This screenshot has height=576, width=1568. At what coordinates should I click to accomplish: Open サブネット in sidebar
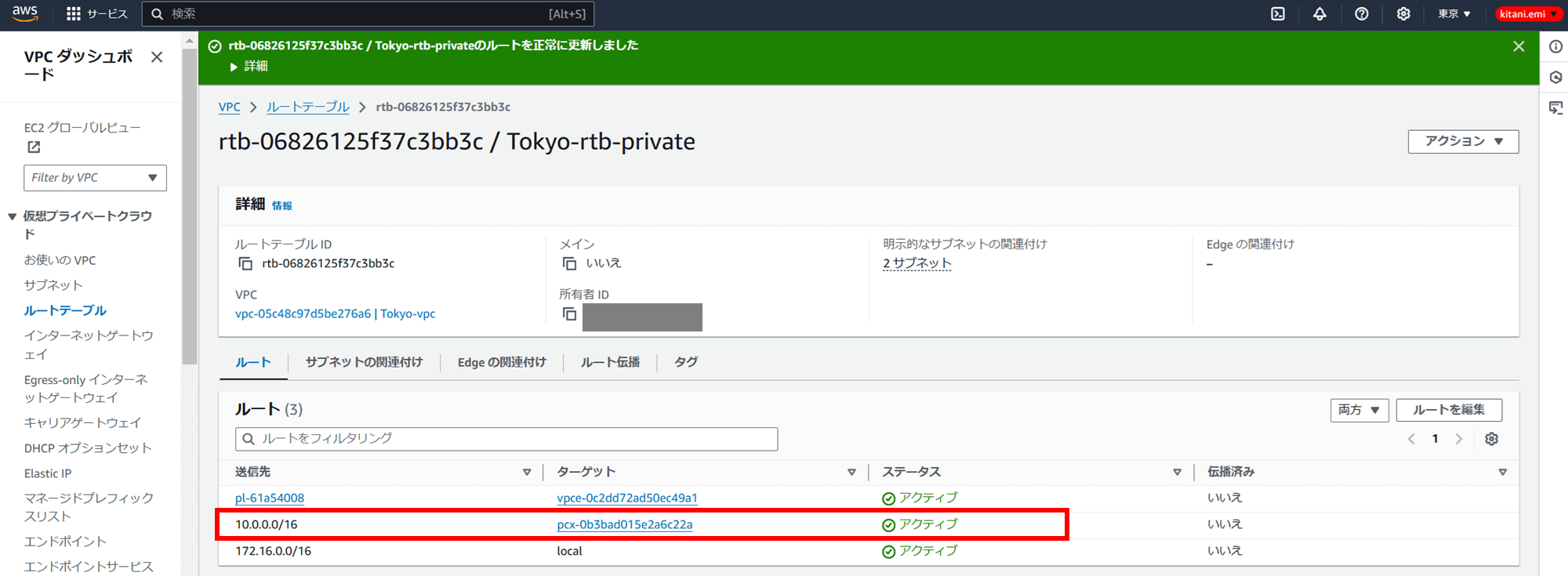(x=53, y=285)
